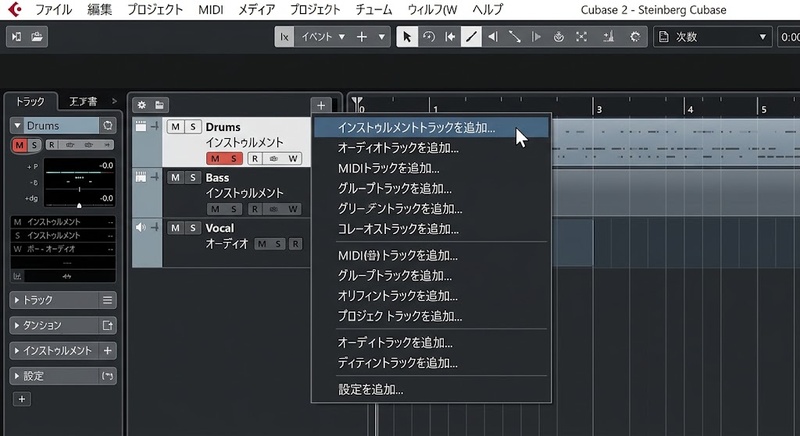This screenshot has height=436, width=800.
Task: Toggle Mute on the Vocal track
Action: (x=176, y=228)
